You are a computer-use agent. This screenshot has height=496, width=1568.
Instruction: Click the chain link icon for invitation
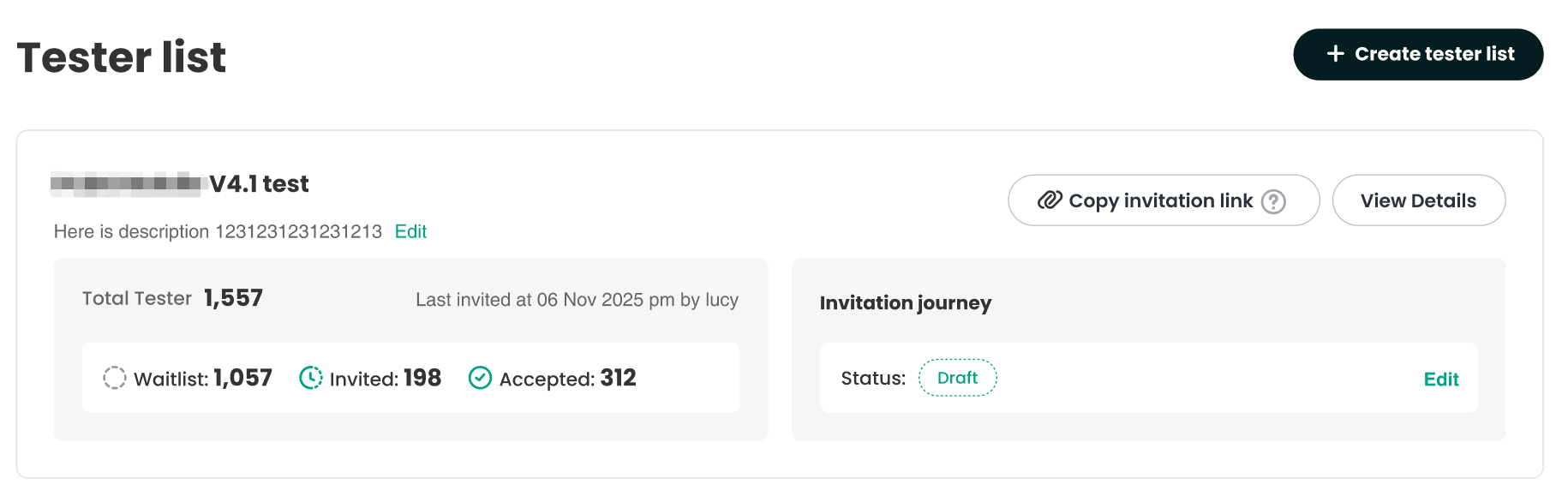coord(1050,200)
